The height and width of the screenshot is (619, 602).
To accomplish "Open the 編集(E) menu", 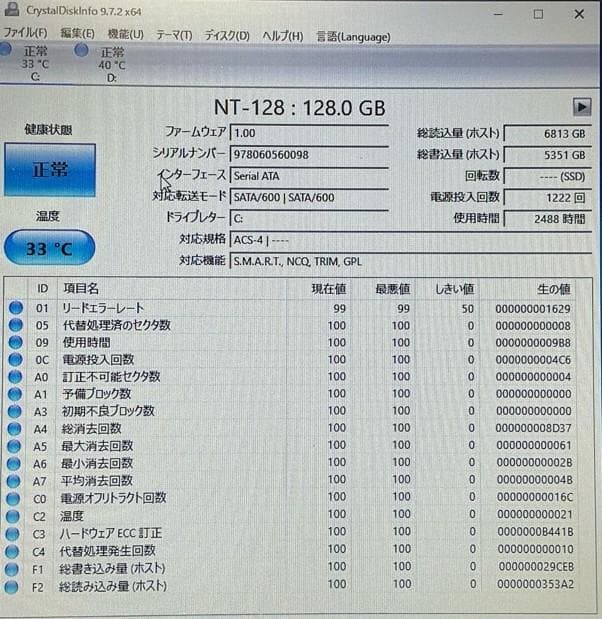I will 77,34.
